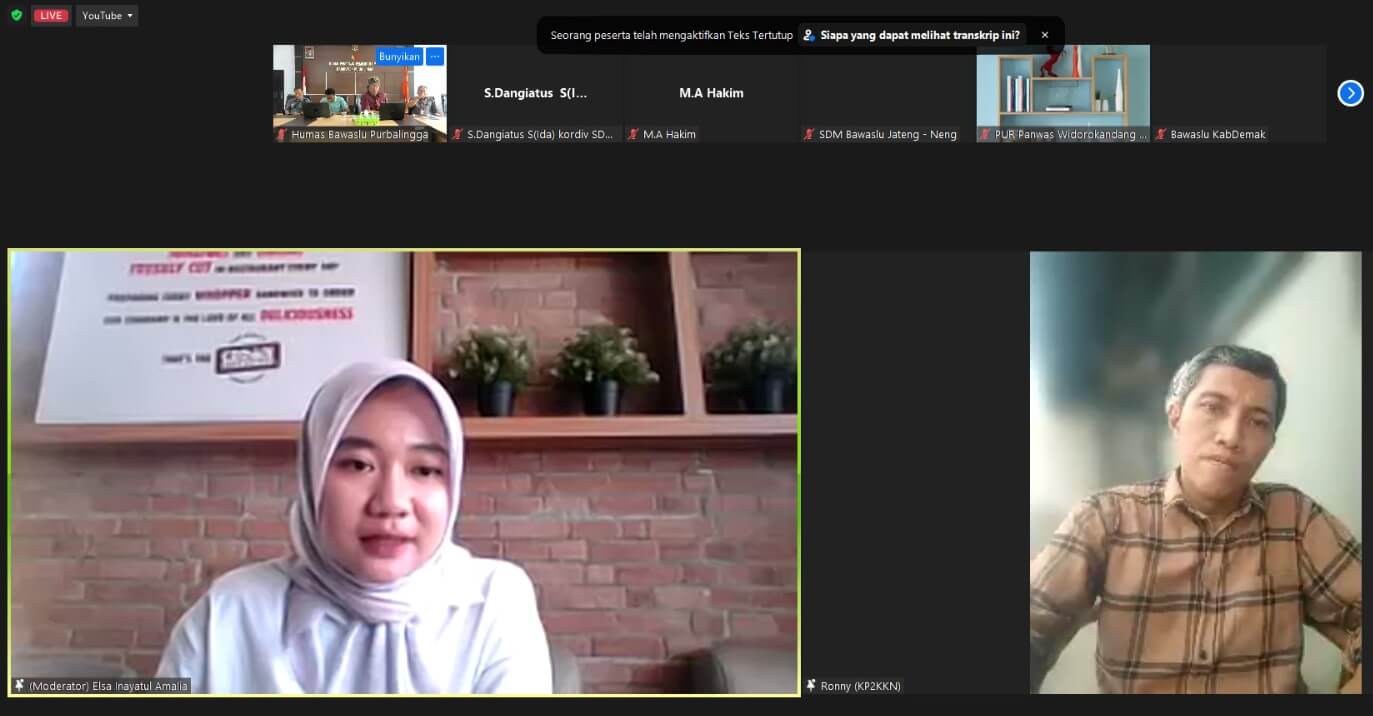Open 'Siapa yang dapat melihat transkrip ini?' link
Image resolution: width=1373 pixels, height=716 pixels.
click(911, 35)
